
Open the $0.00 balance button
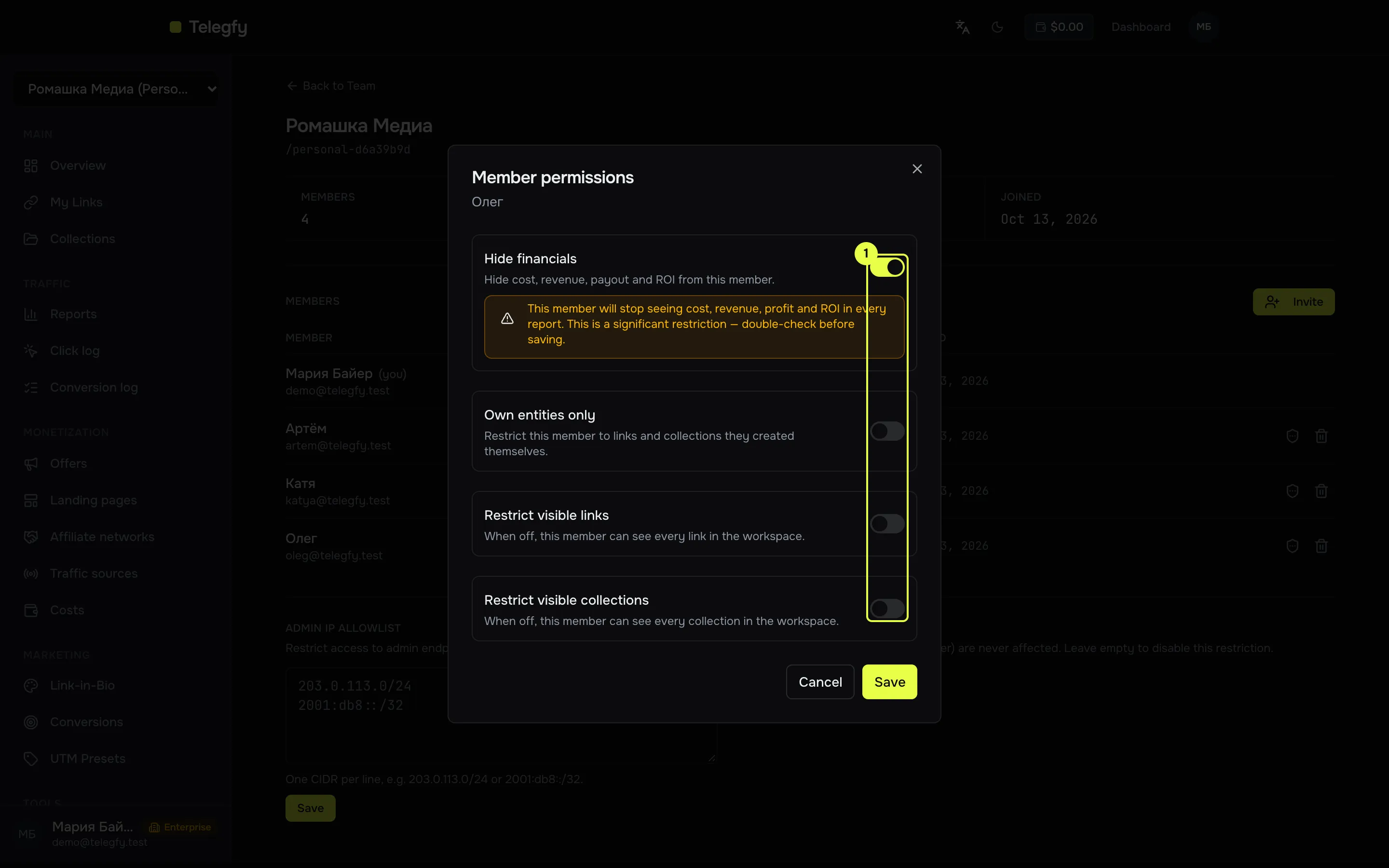click(1059, 27)
